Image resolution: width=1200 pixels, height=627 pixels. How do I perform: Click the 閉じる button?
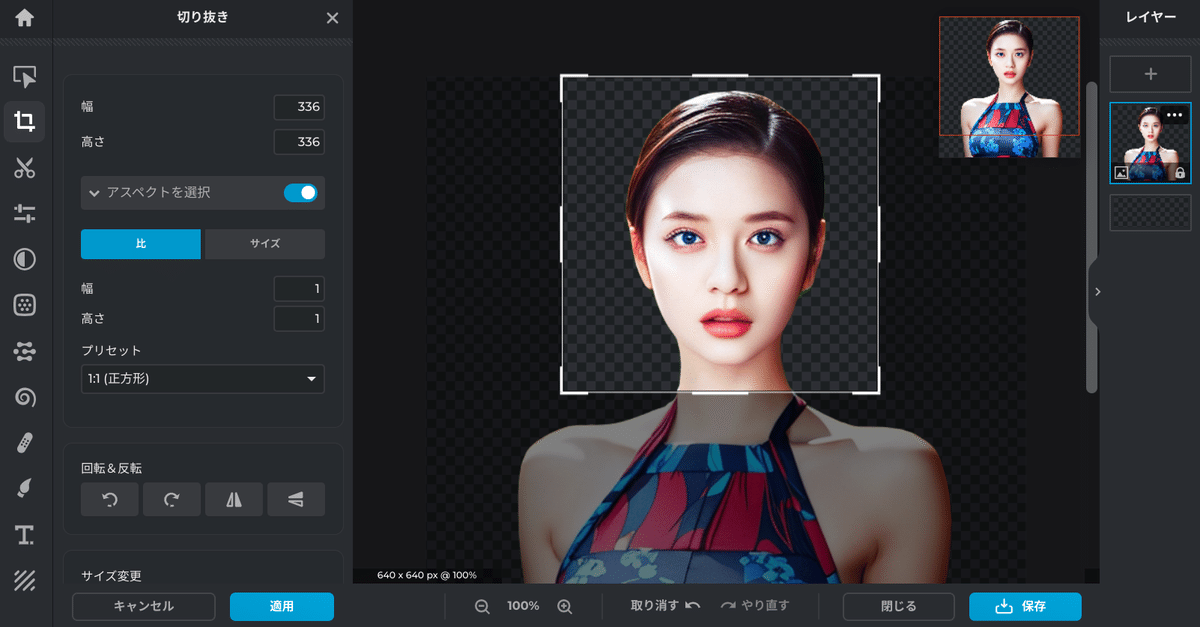898,607
